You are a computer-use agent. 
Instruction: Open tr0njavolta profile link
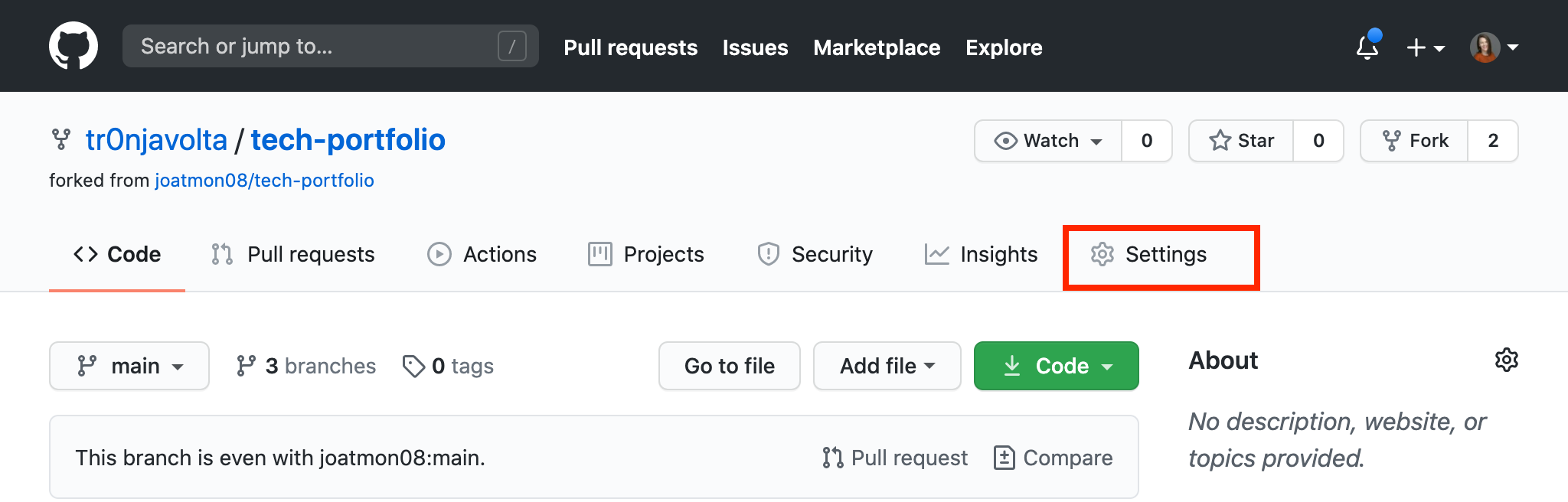coord(156,140)
